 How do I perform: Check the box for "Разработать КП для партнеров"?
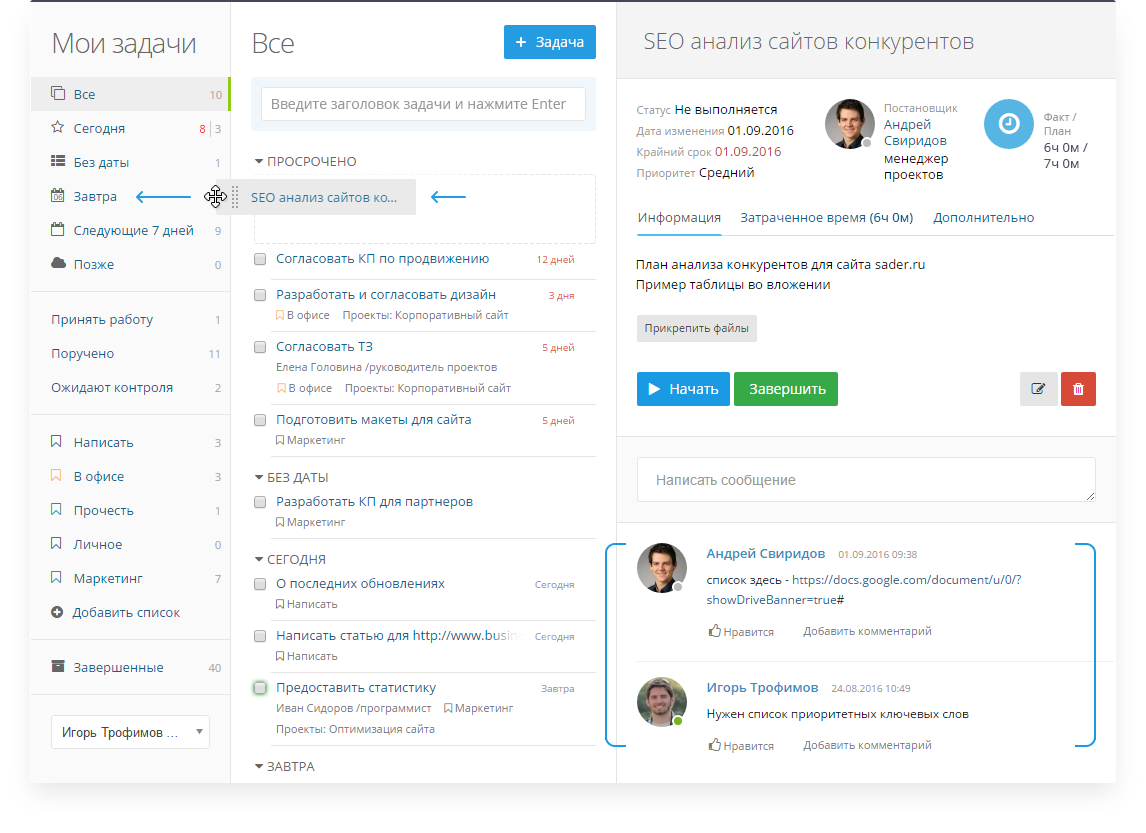260,501
